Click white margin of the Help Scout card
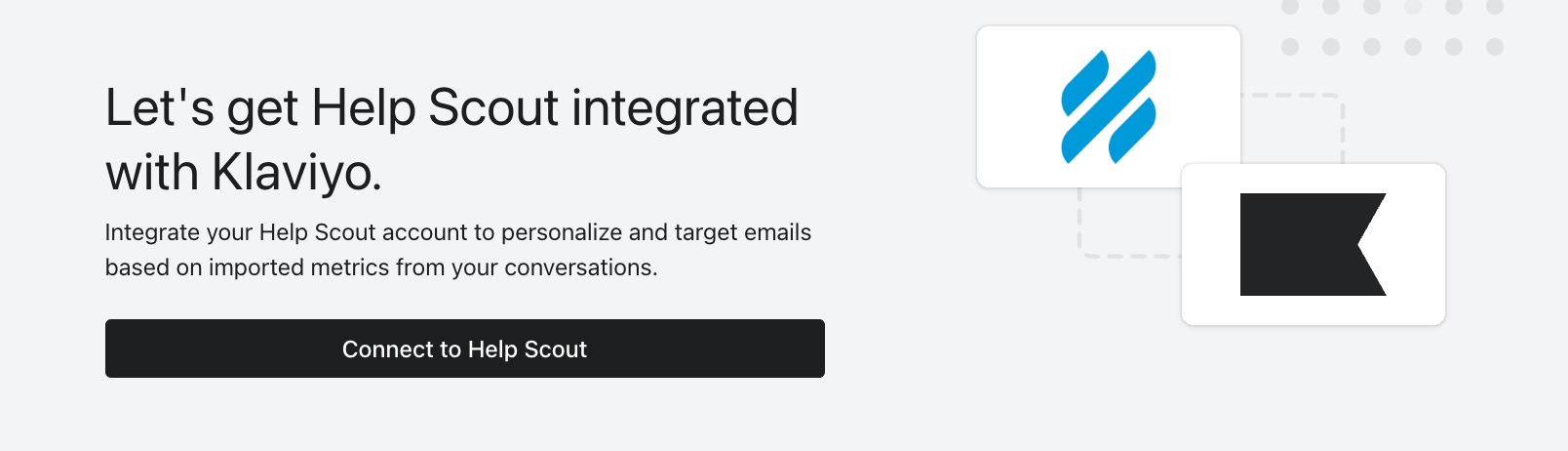This screenshot has width=1568, height=451. click(1014, 156)
